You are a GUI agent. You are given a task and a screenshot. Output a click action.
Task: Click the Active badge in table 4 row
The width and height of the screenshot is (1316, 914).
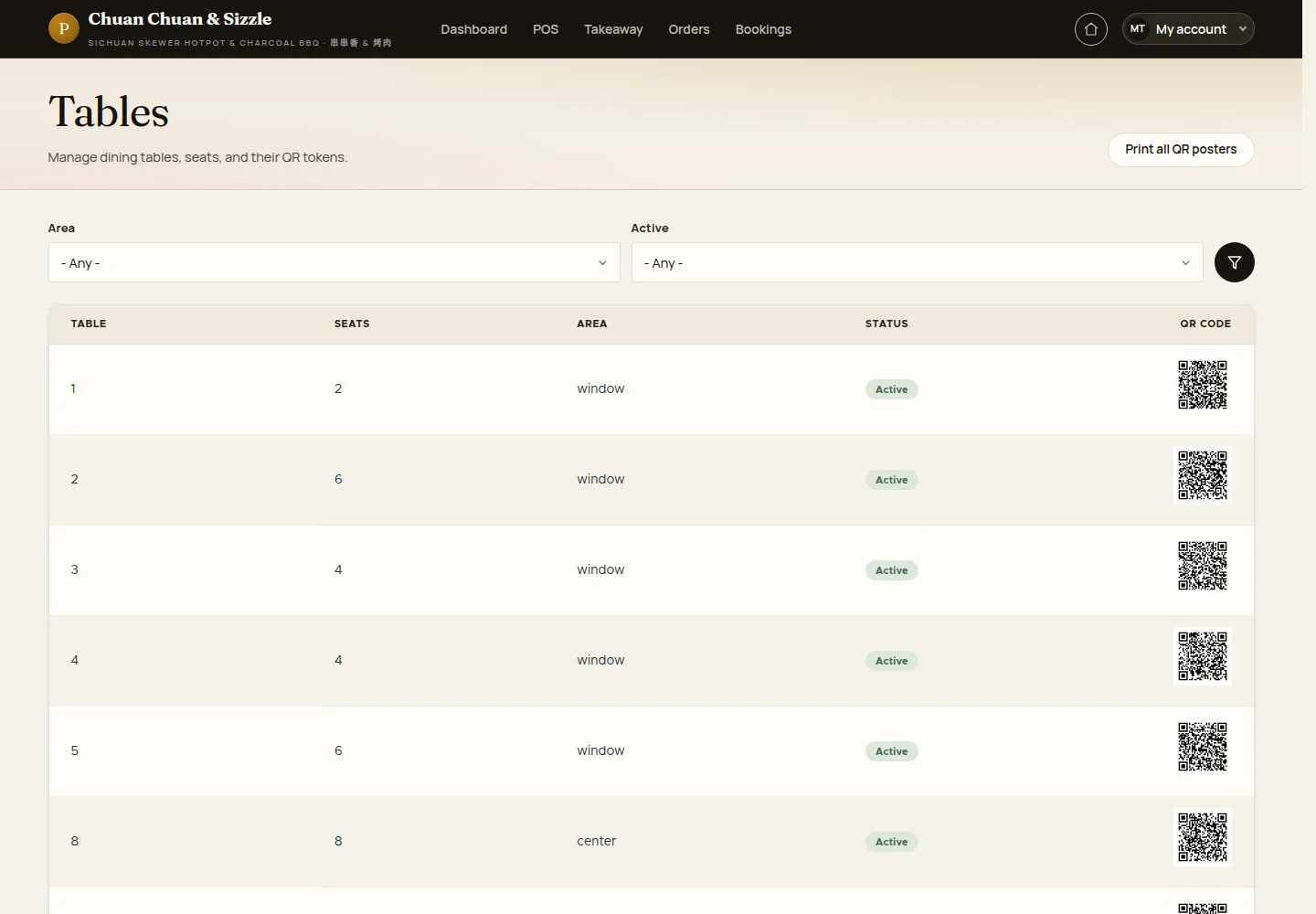tap(891, 661)
